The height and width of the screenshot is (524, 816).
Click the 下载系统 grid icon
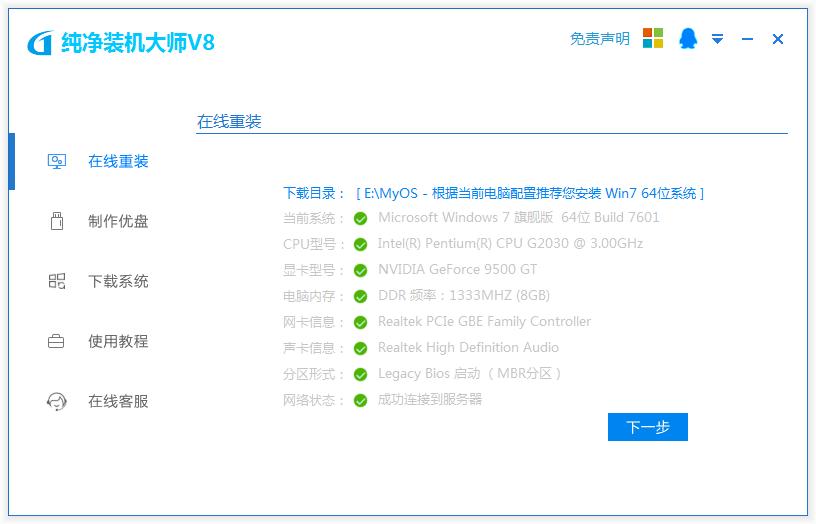click(x=57, y=281)
